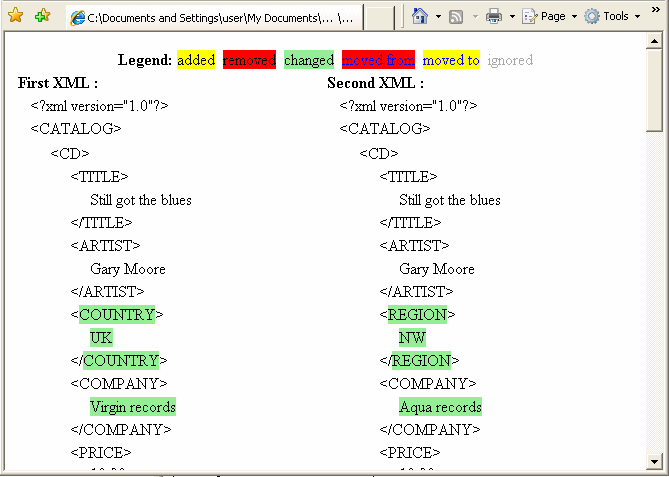The height and width of the screenshot is (477, 669).
Task: Click the Home icon in toolbar
Action: click(x=420, y=16)
